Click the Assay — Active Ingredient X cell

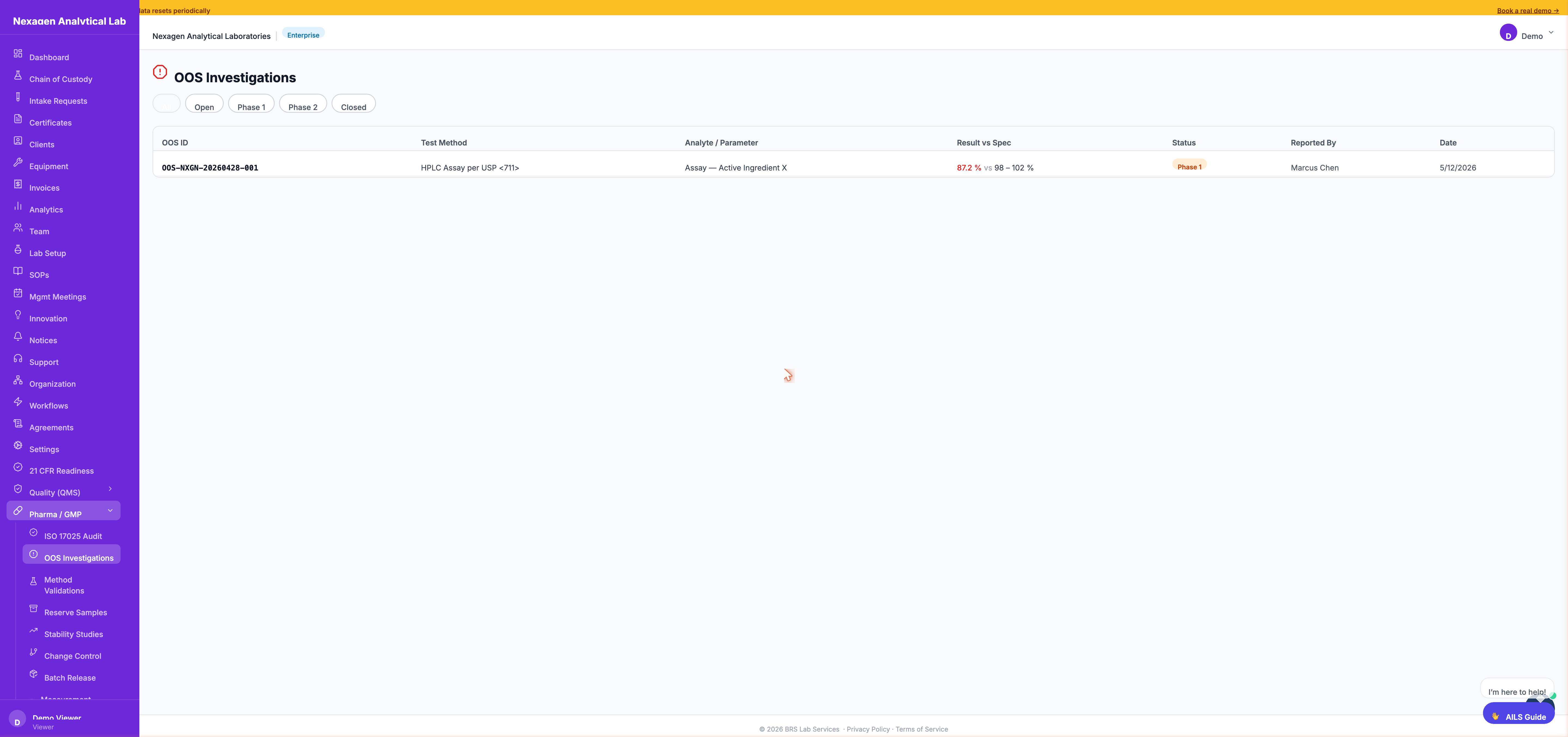[x=736, y=167]
